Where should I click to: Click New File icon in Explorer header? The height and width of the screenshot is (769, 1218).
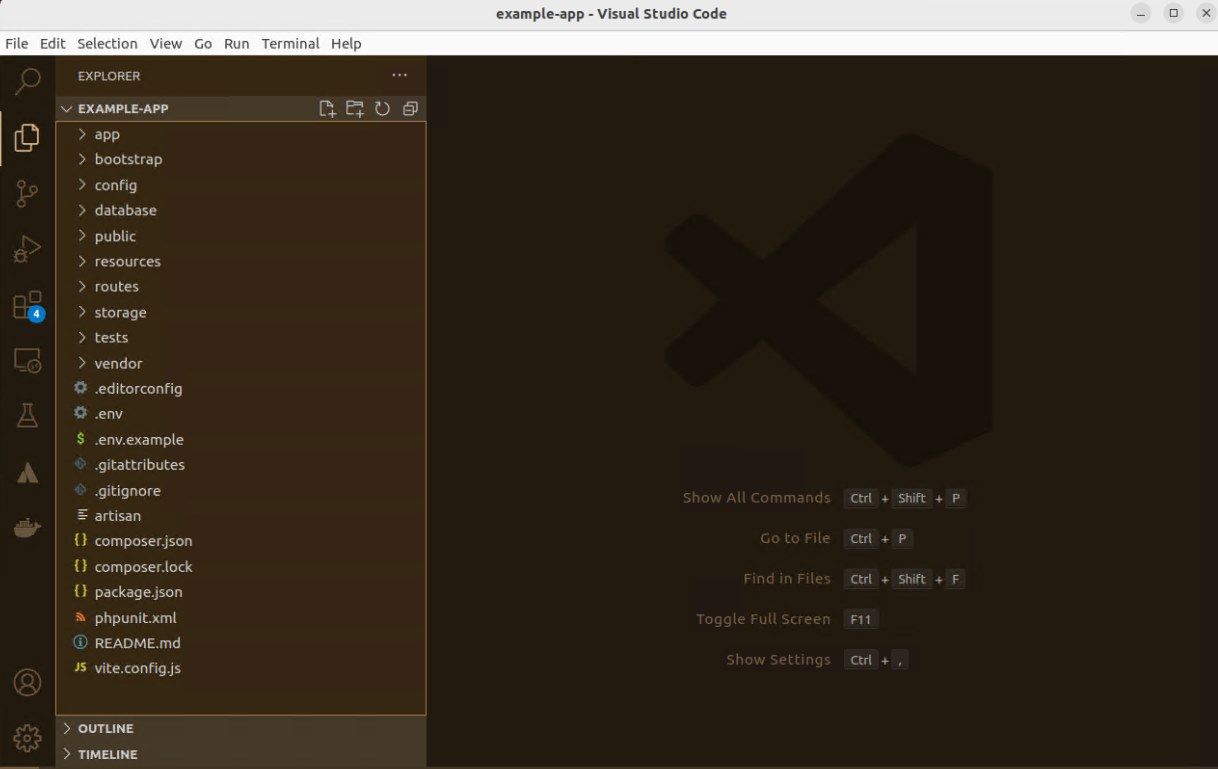click(x=327, y=109)
